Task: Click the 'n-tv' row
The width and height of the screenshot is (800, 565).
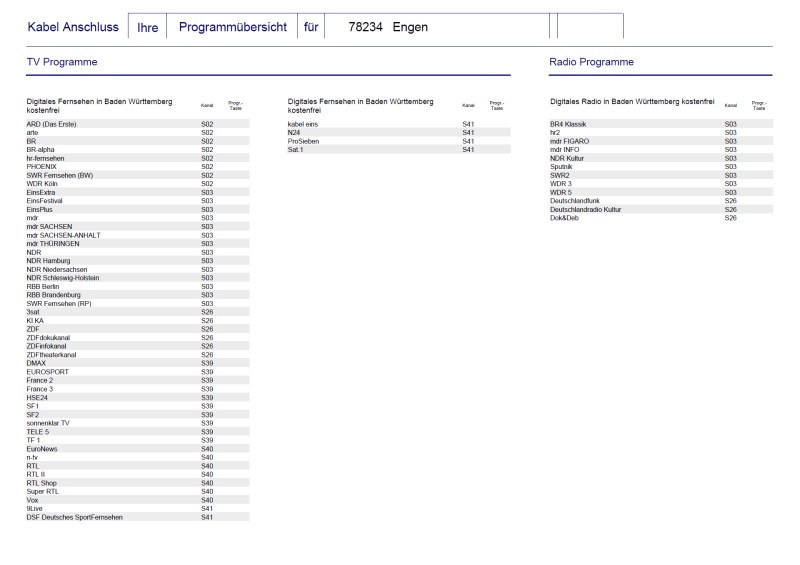Action: click(x=138, y=457)
